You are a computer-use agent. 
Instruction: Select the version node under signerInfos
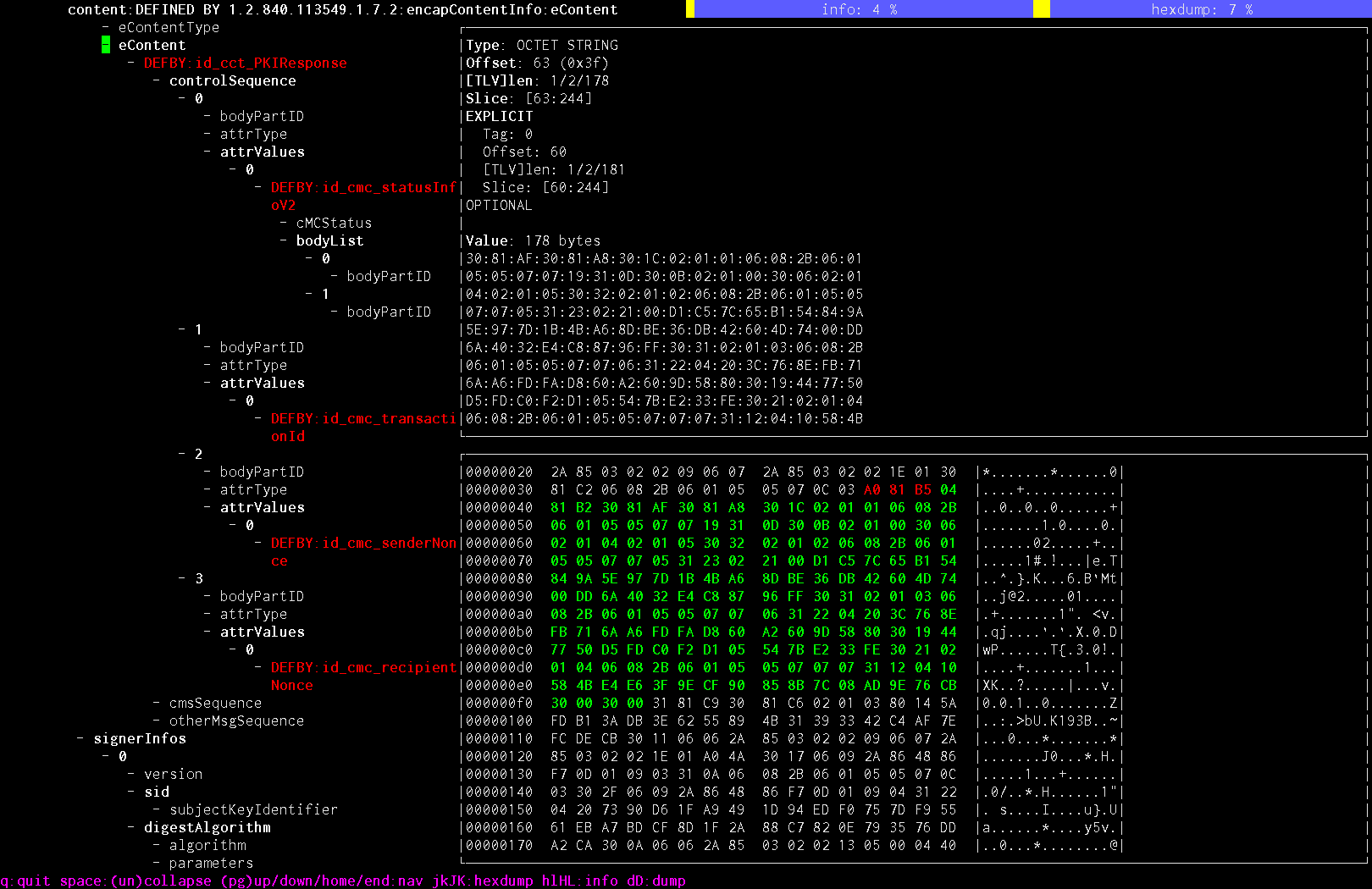[173, 774]
